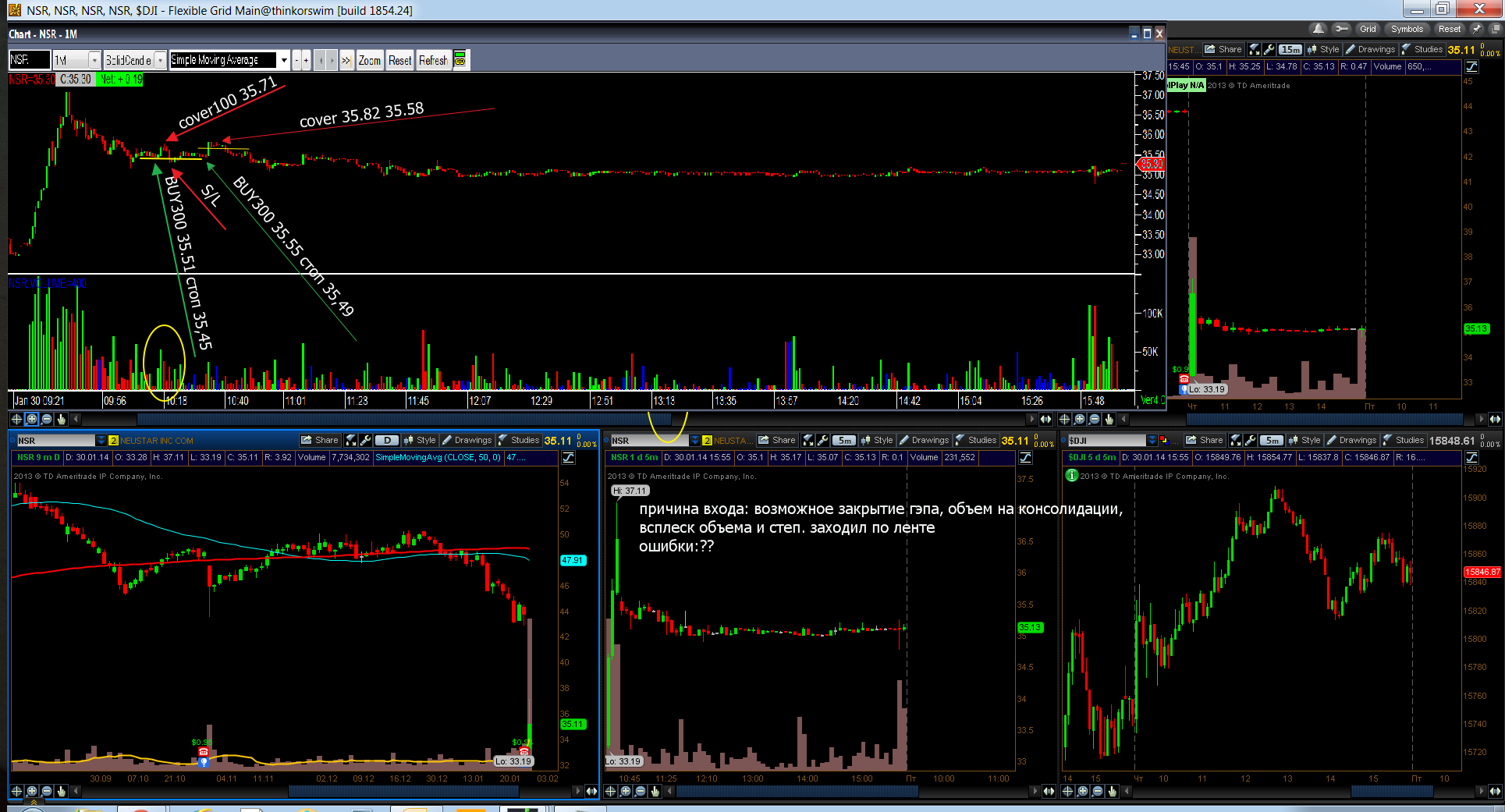Click chain link icon beside Refresh
This screenshot has width=1505, height=812.
pos(460,60)
